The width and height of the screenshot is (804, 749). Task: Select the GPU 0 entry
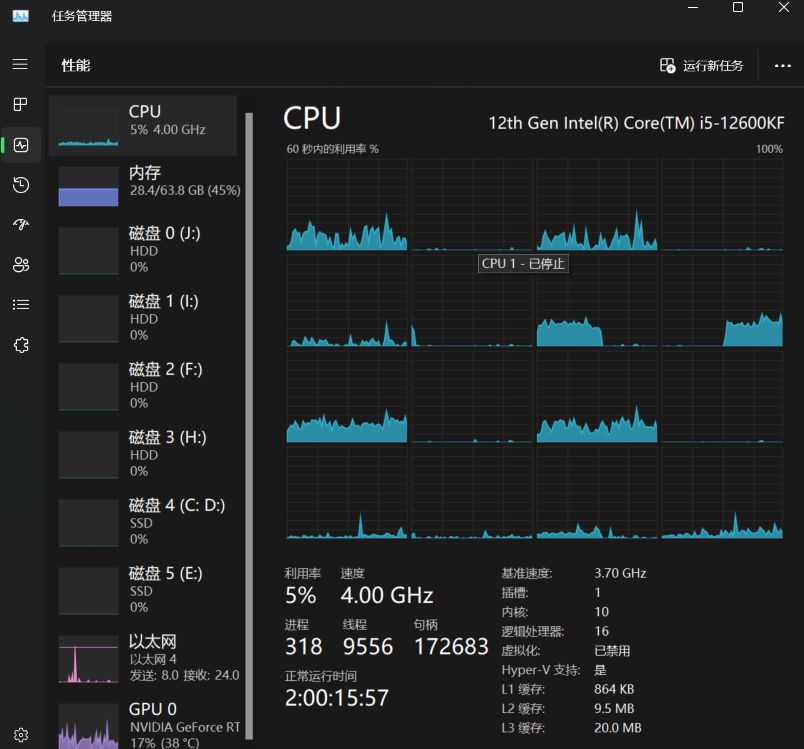point(144,723)
